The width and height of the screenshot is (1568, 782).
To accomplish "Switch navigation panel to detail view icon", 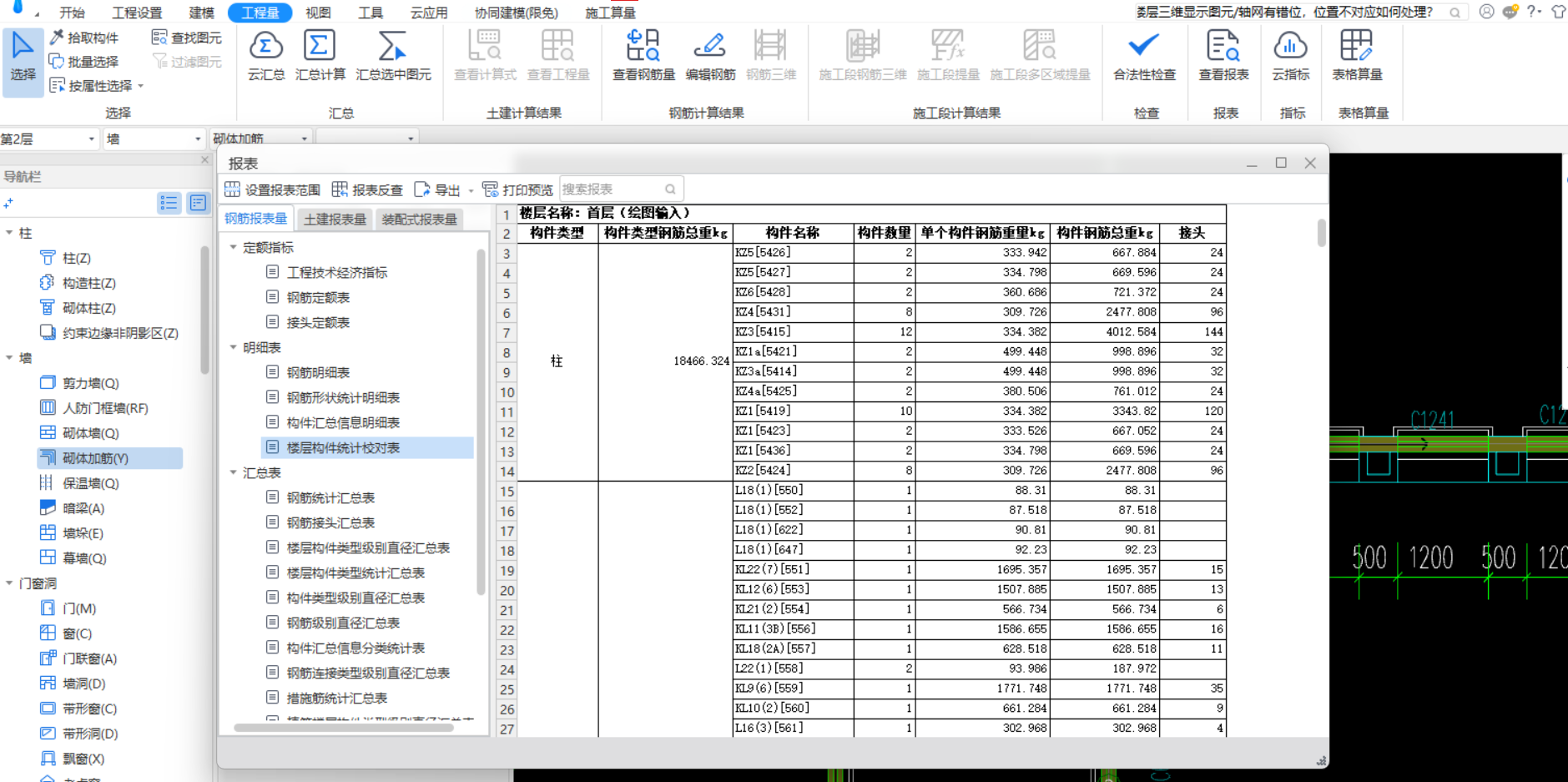I will (198, 203).
